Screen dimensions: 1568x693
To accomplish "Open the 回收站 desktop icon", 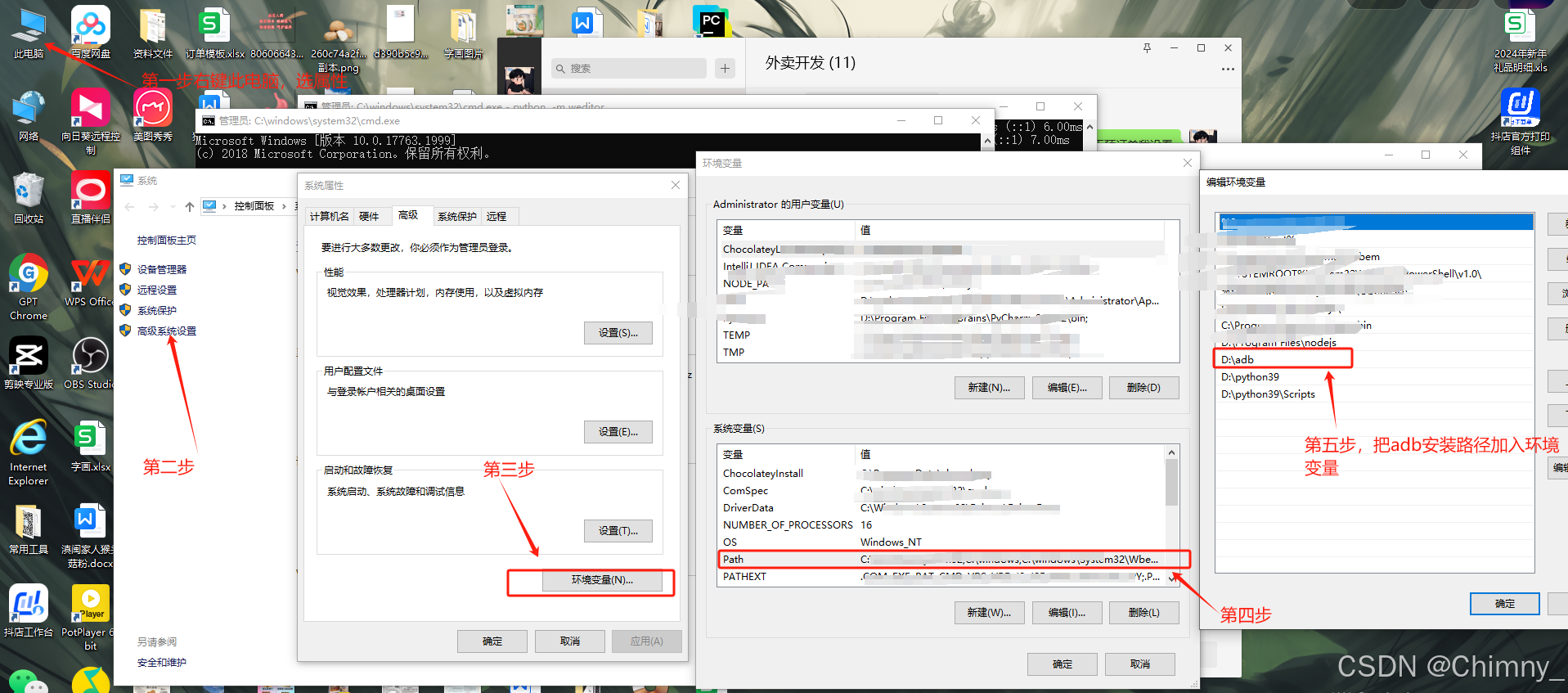I will point(29,198).
